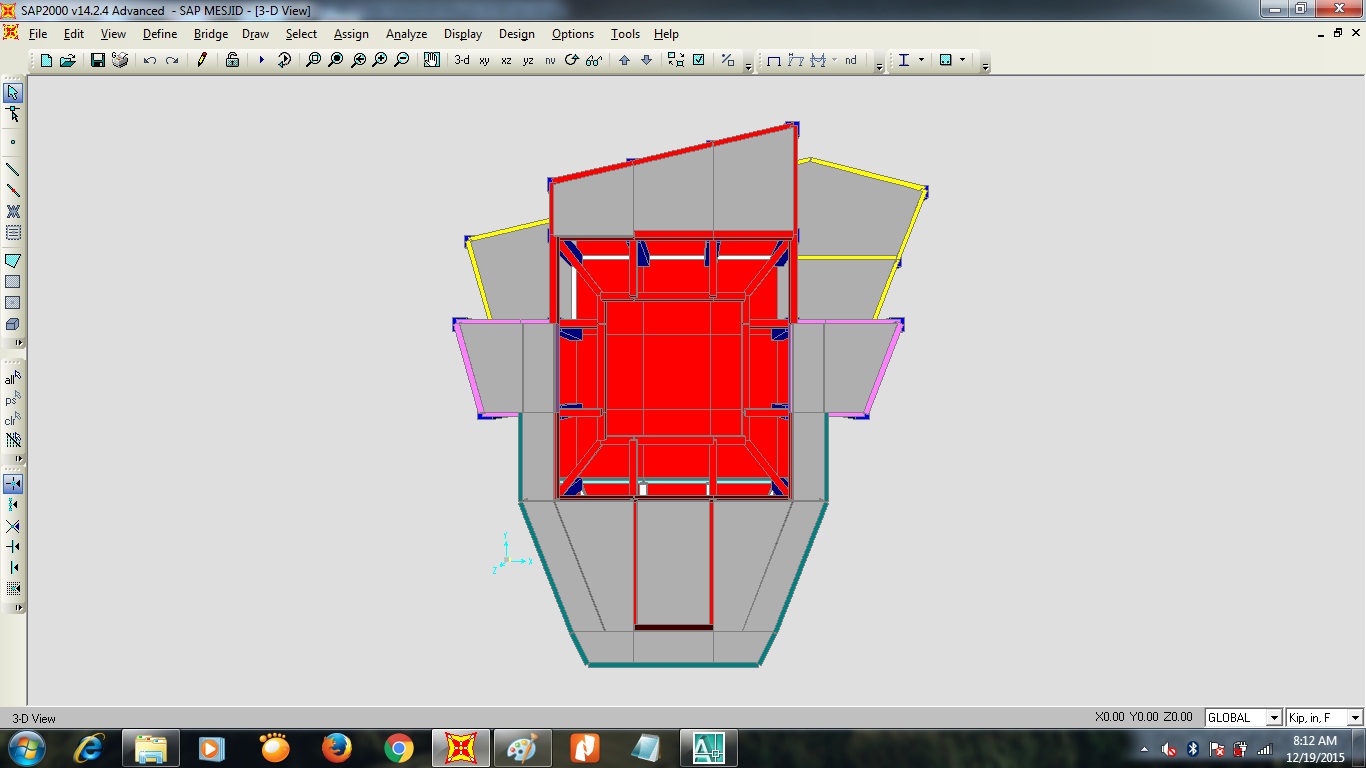Toggle the Snap to Intersections icon
Viewport: 1366px width, 768px height.
click(x=13, y=526)
